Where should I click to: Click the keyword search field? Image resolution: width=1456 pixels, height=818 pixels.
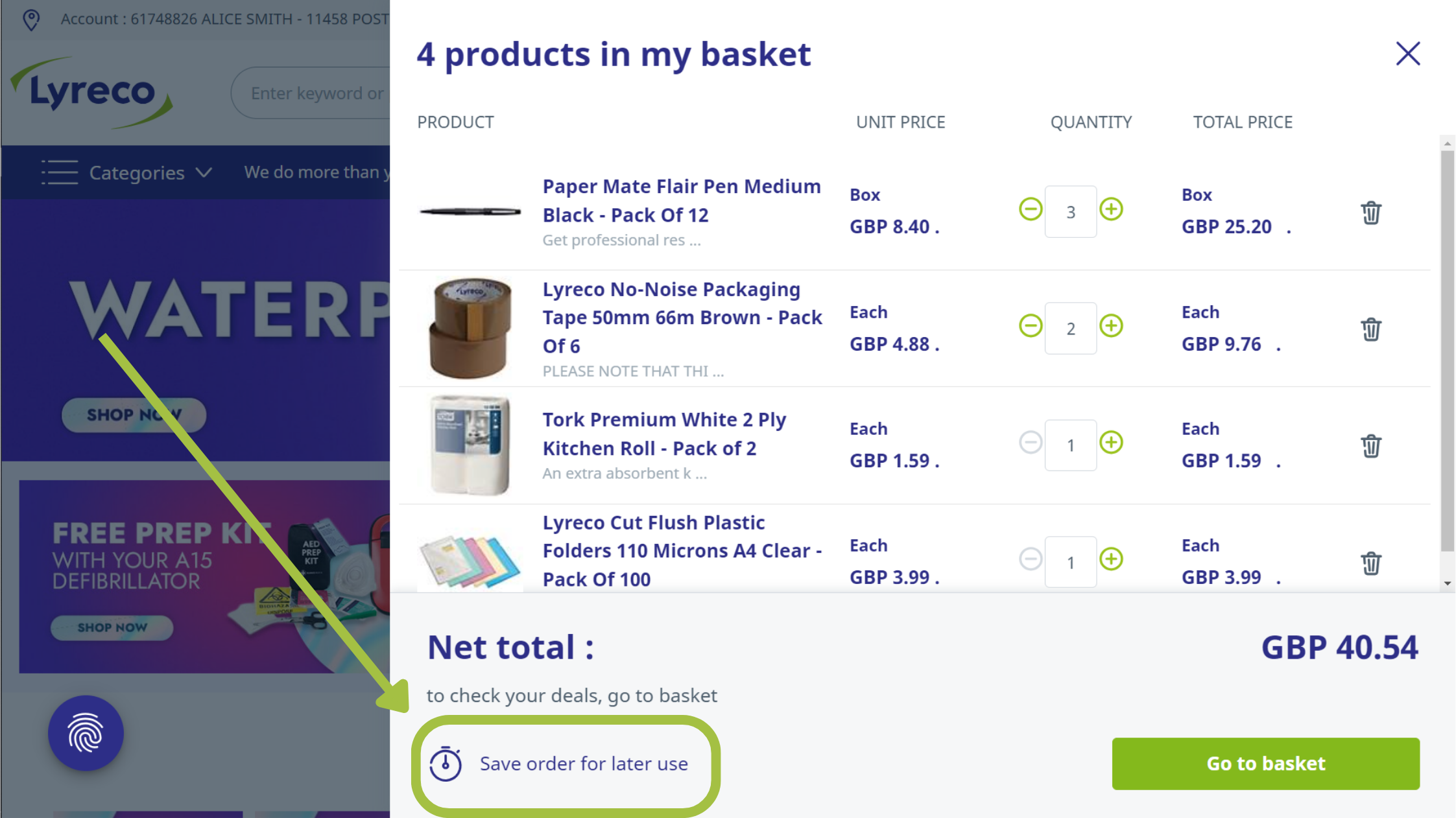[x=317, y=93]
